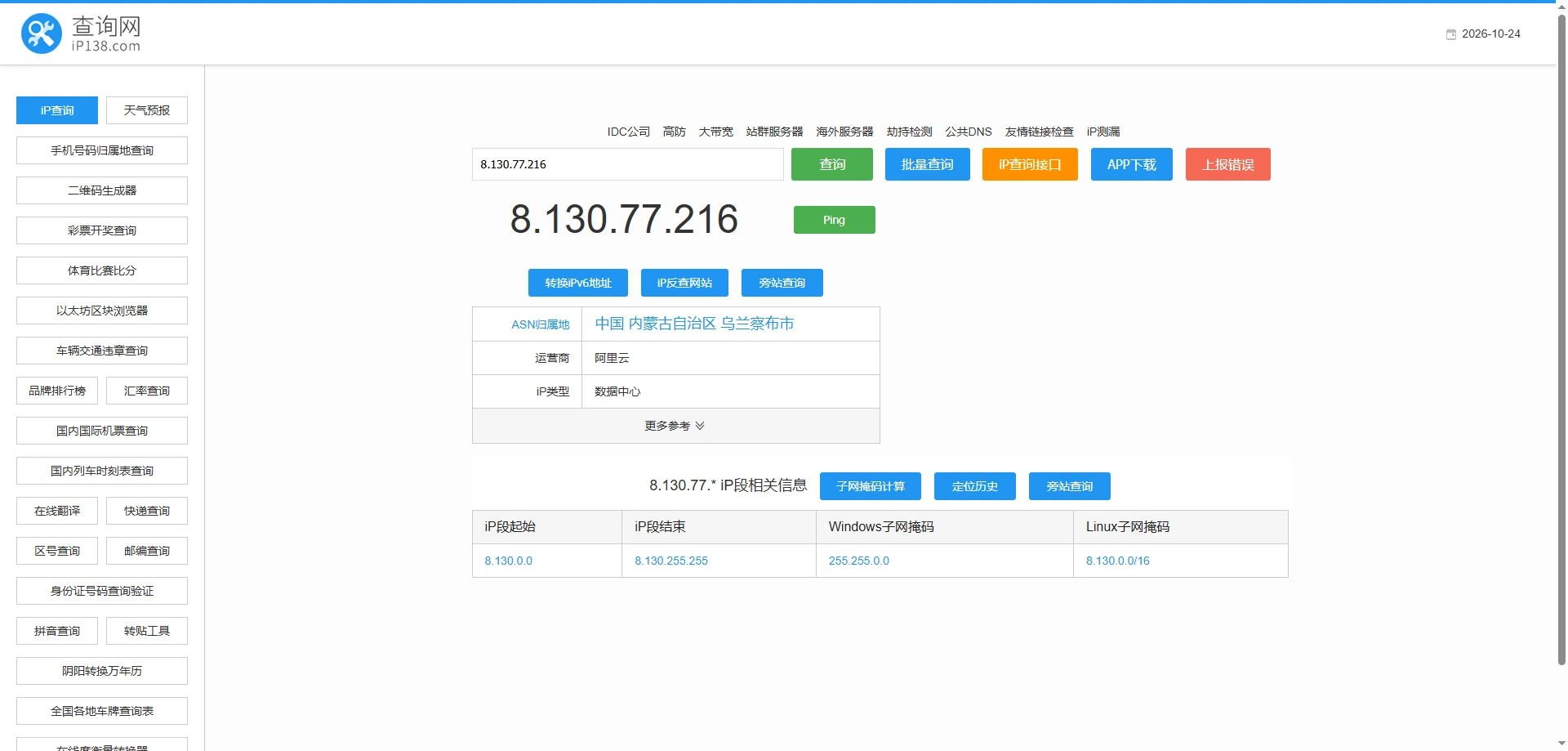The width and height of the screenshot is (1568, 751).
Task: Click the green Ping button
Action: tap(835, 220)
